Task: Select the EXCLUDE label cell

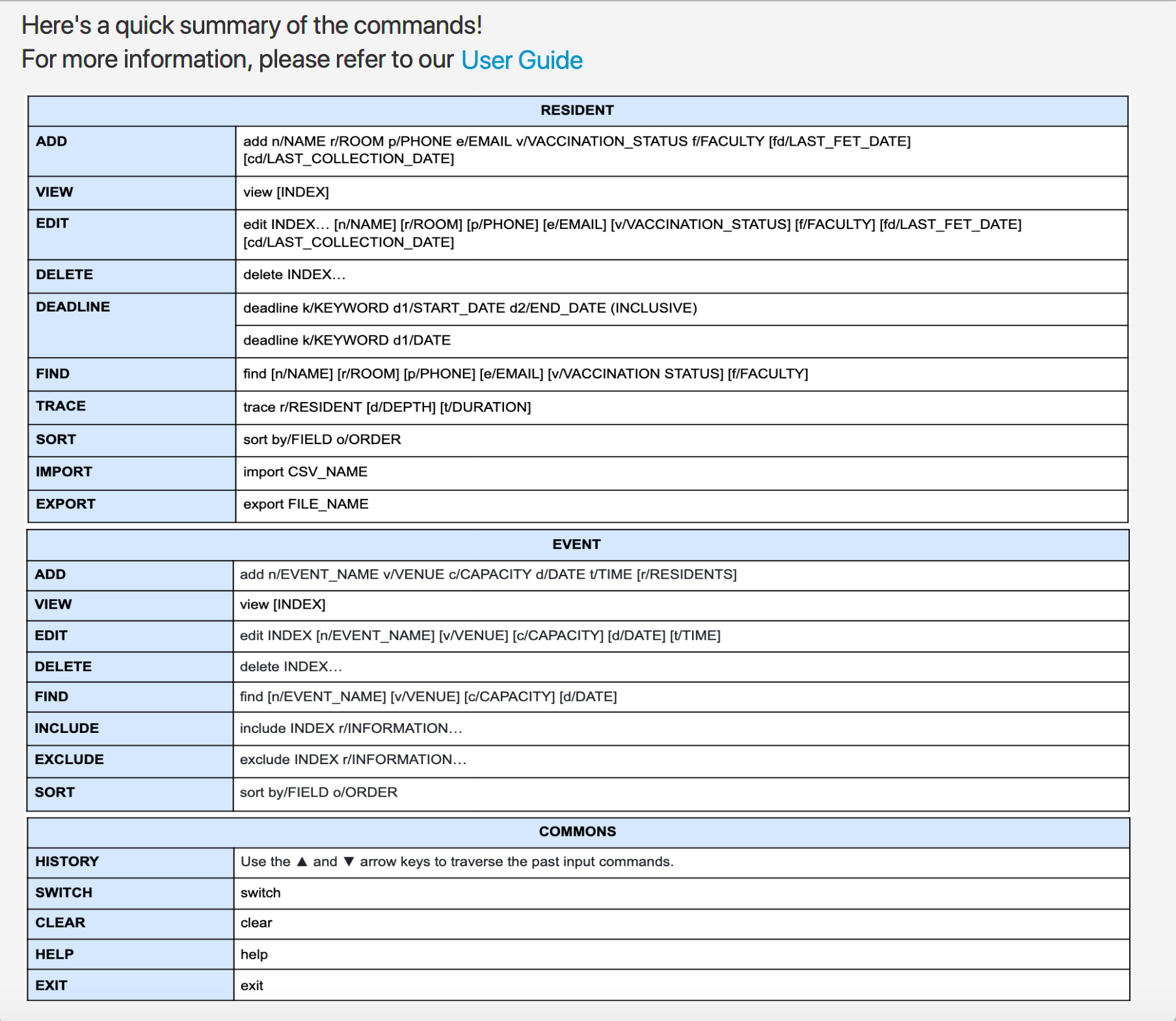Action: click(130, 762)
